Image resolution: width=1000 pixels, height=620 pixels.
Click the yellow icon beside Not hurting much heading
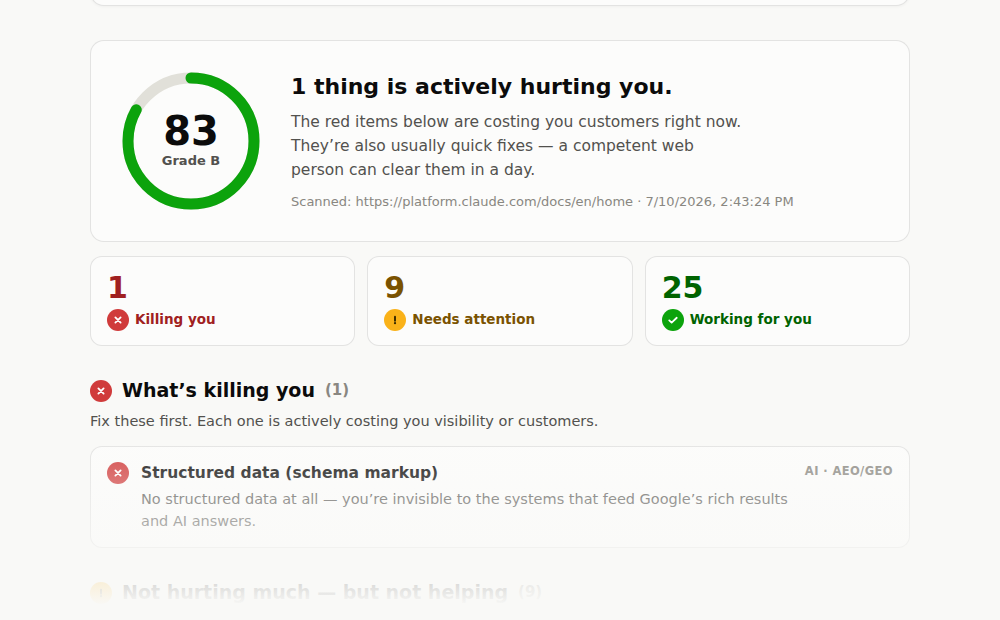101,591
